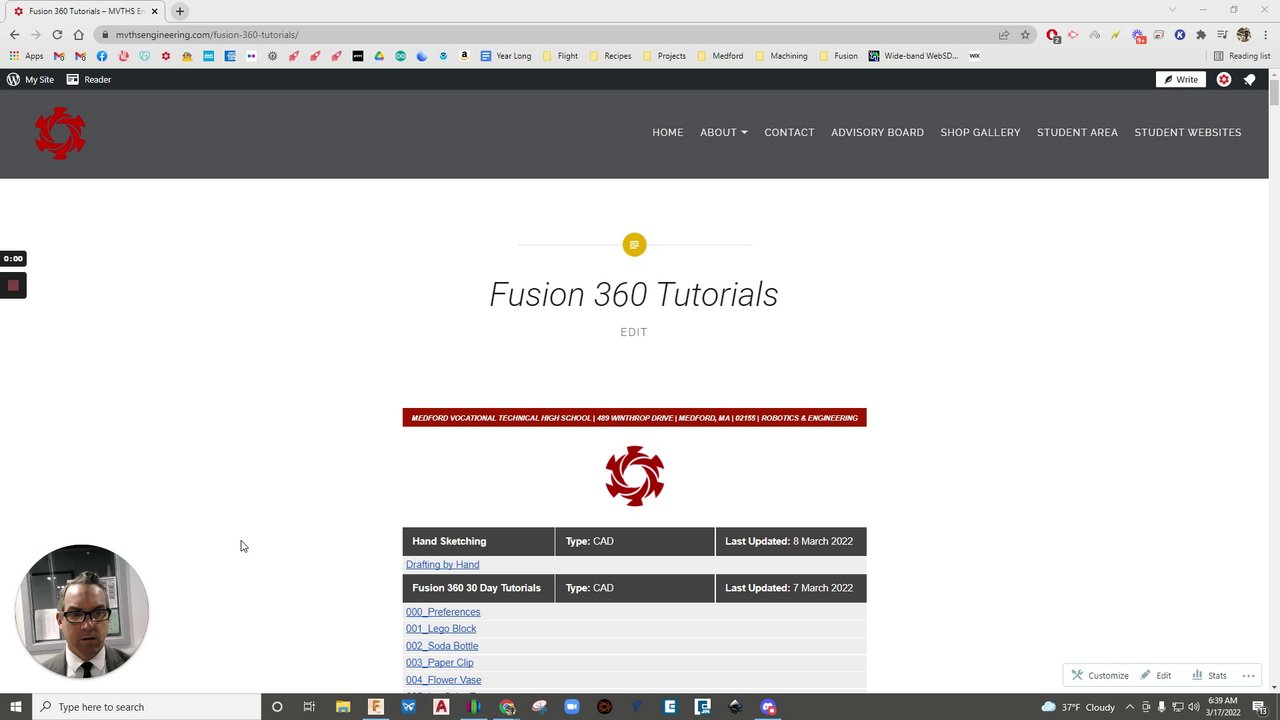Open the Amazon bookmark icon
This screenshot has height=720, width=1280.
pos(464,56)
